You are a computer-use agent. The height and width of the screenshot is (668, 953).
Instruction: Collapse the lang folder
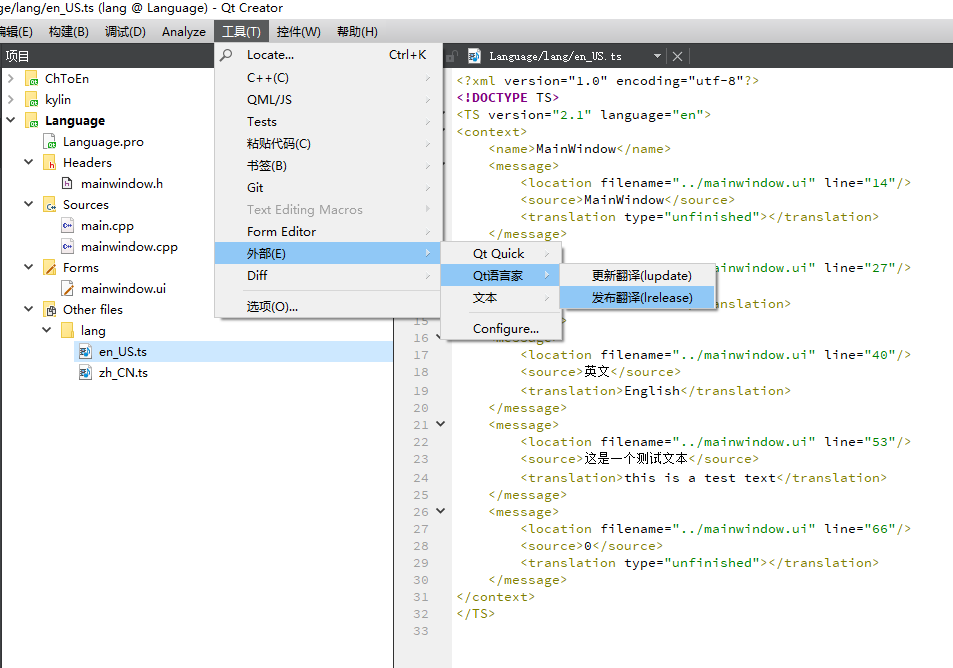(x=47, y=329)
